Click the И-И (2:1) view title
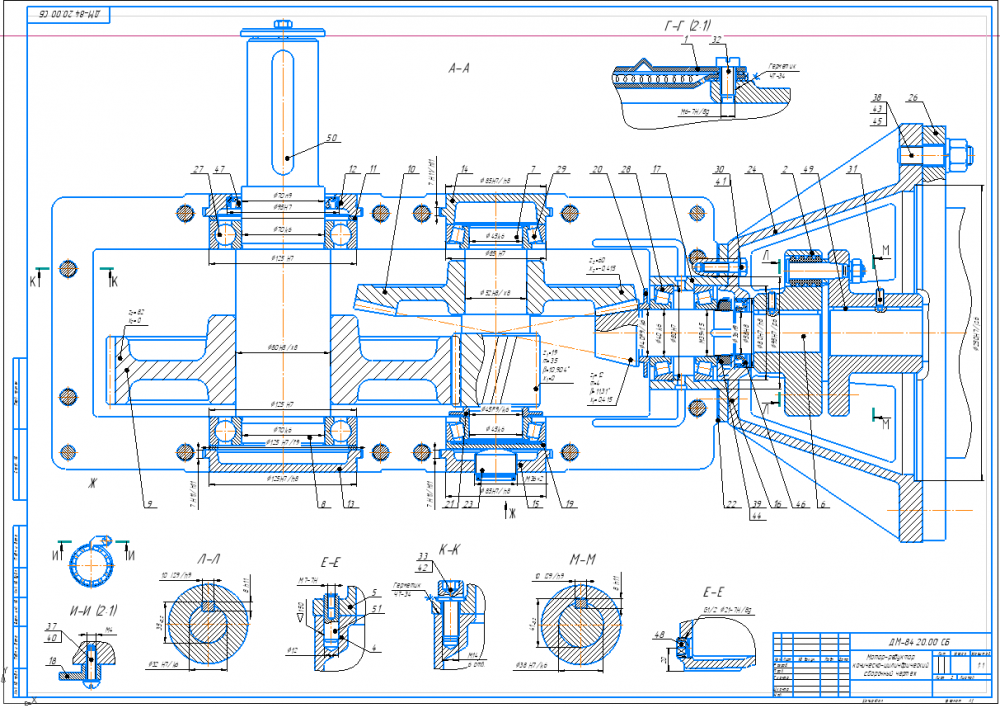Screen dimensions: 1000x708 (93, 610)
